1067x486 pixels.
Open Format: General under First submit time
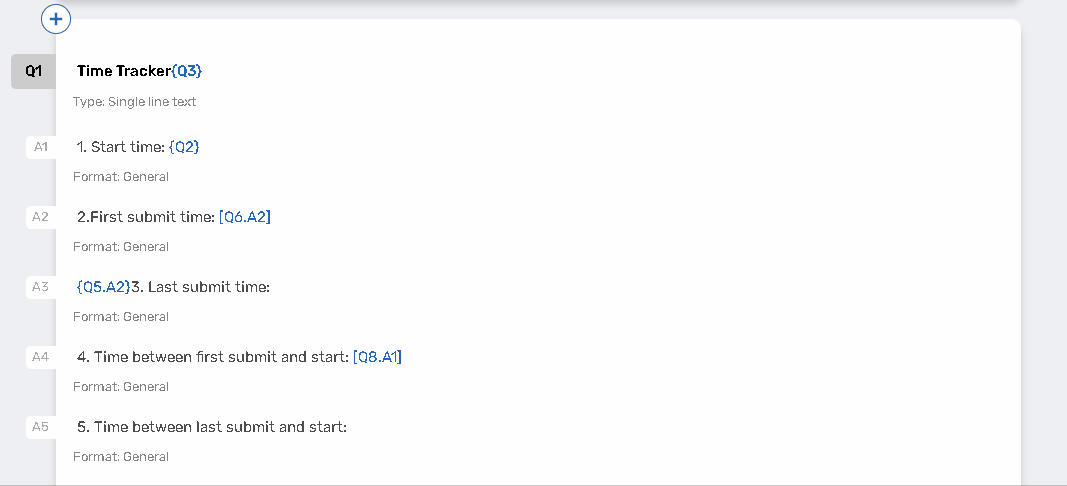(x=121, y=247)
